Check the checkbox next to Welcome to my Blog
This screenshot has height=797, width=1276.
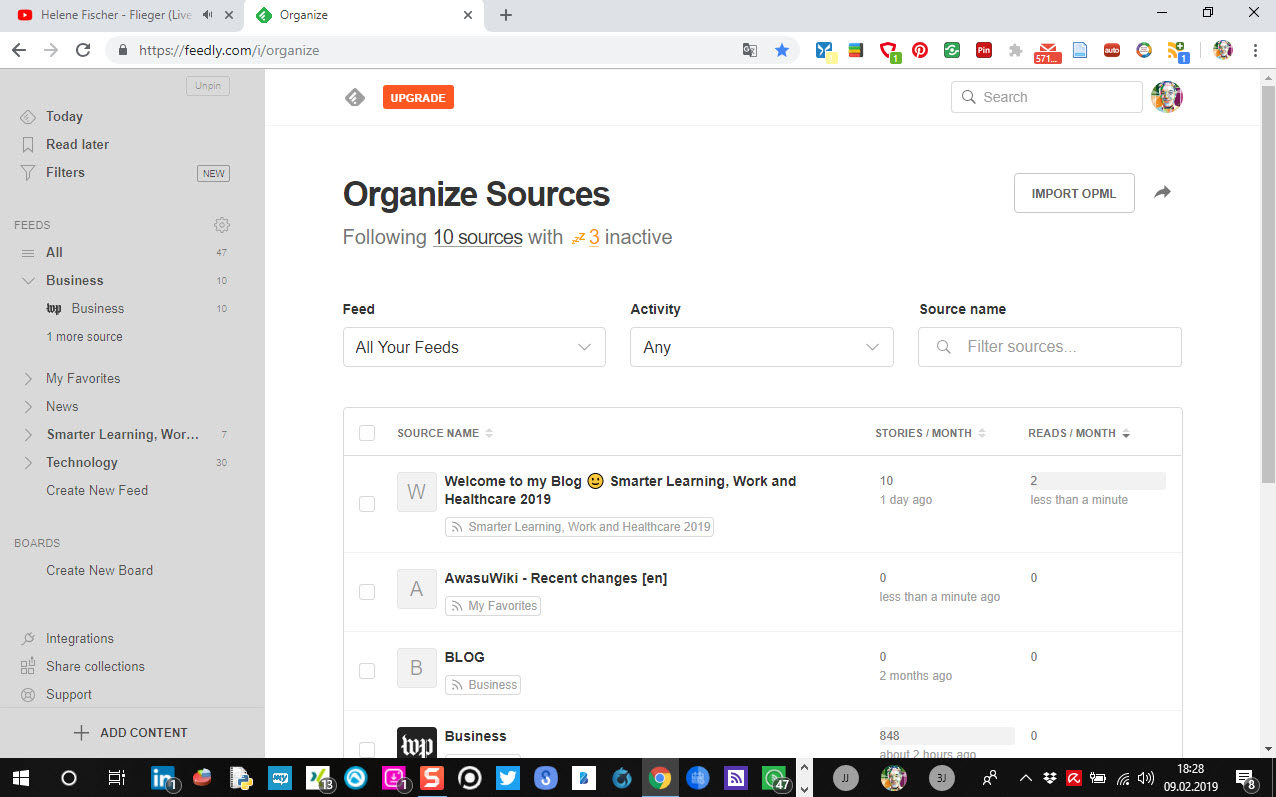pyautogui.click(x=367, y=504)
